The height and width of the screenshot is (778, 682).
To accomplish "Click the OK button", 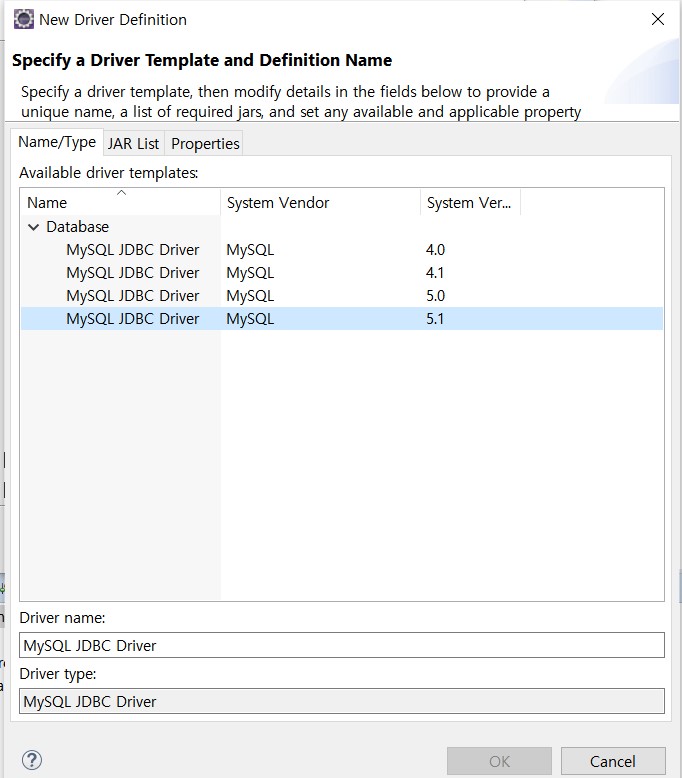I will 499,761.
